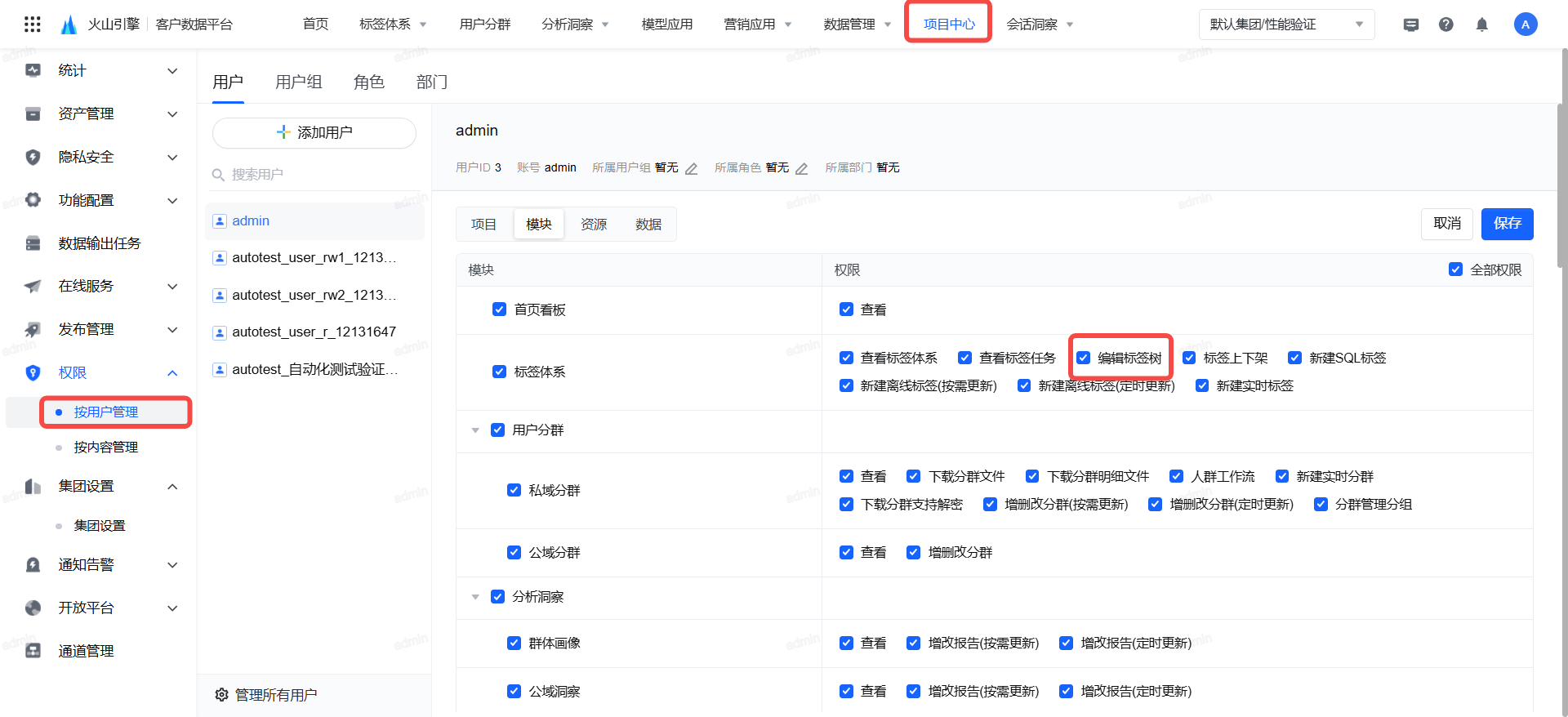1568x717 pixels.
Task: Open the help question mark icon
Action: (1445, 24)
